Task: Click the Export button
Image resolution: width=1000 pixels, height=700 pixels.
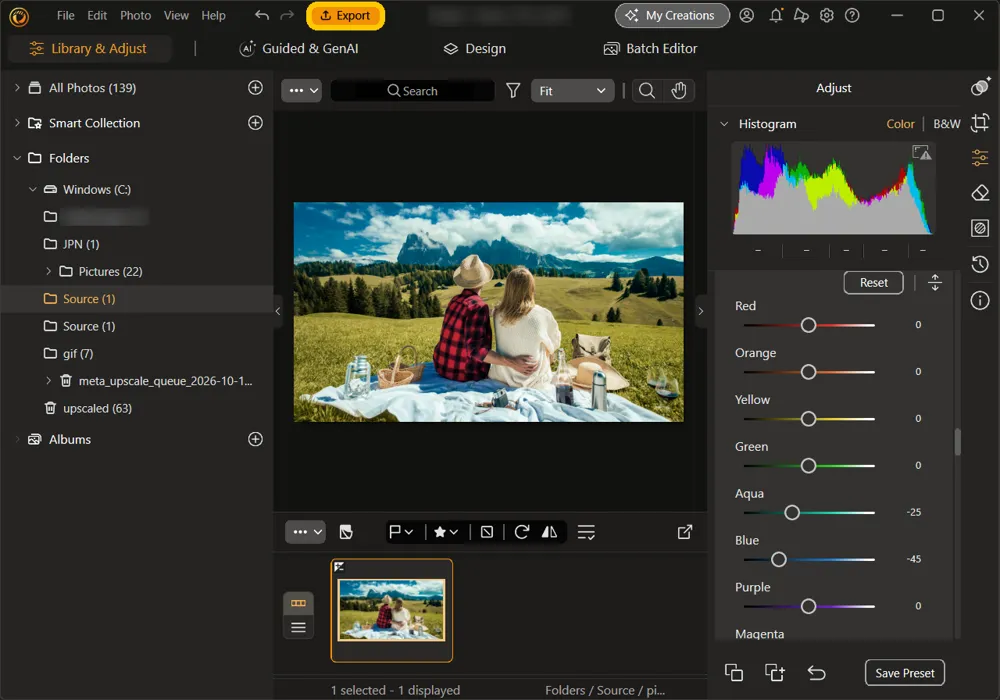Action: click(345, 15)
